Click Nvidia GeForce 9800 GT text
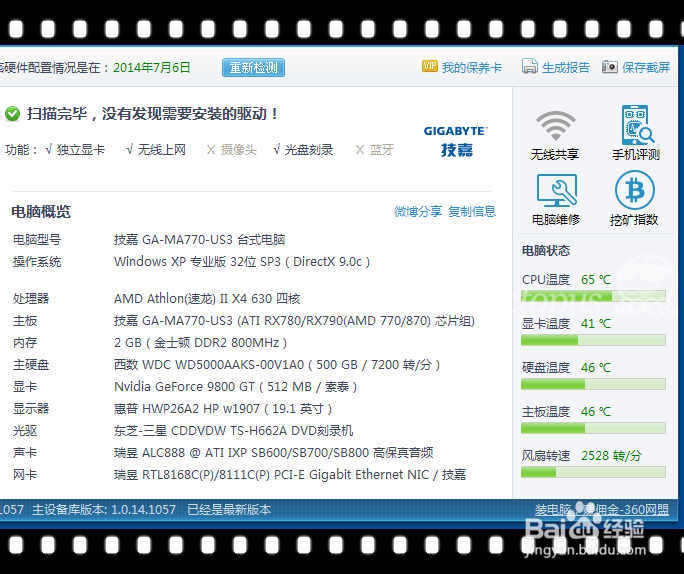 coord(236,387)
